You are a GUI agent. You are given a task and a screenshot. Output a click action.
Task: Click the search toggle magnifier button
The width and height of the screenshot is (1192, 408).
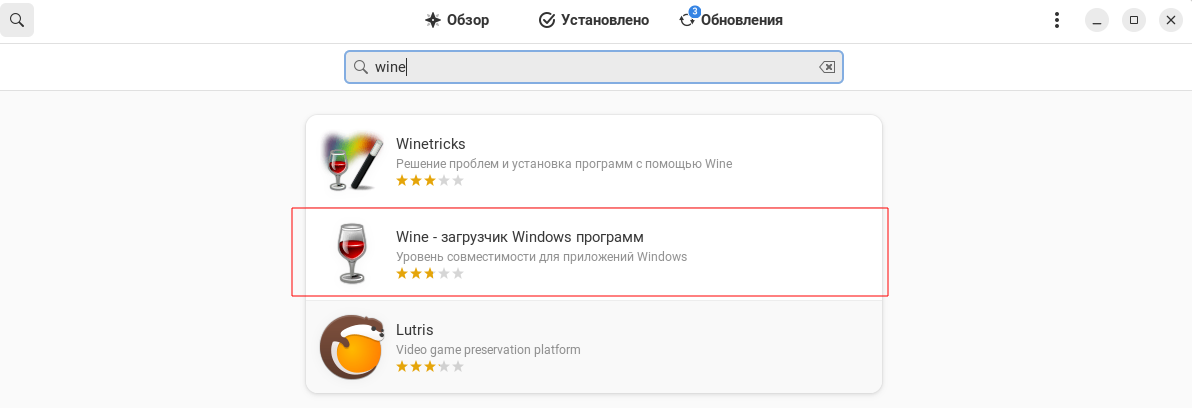(x=18, y=20)
